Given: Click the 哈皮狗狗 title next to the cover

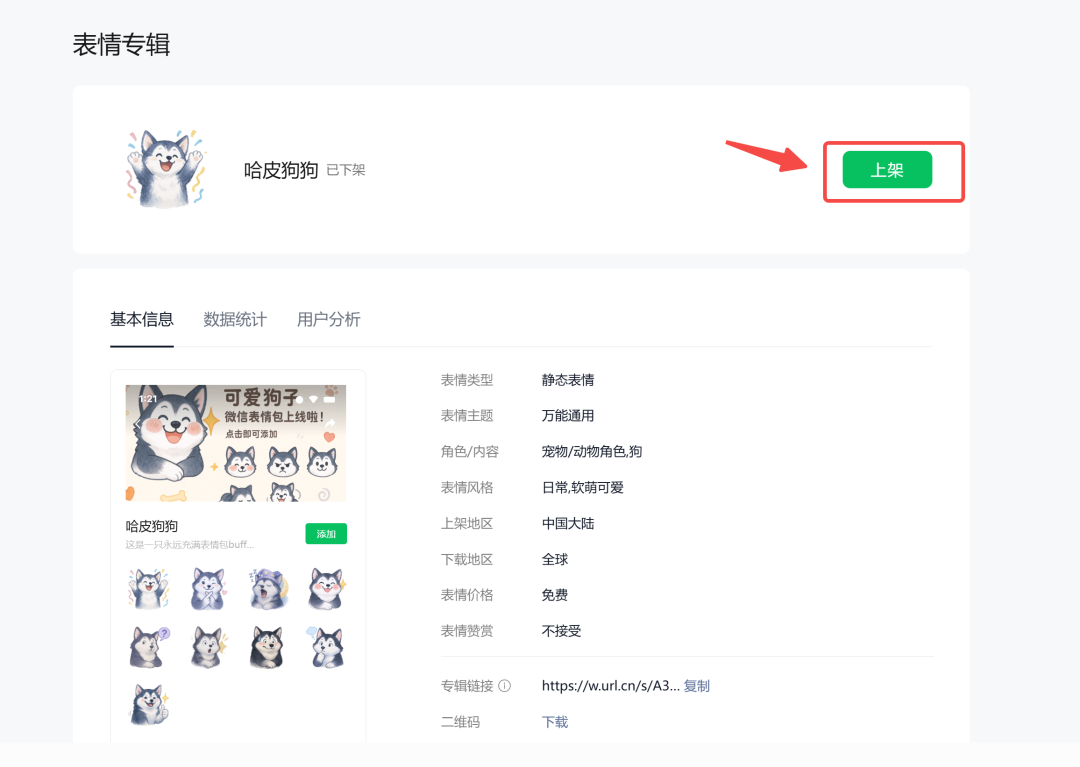Looking at the screenshot, I should (x=281, y=170).
